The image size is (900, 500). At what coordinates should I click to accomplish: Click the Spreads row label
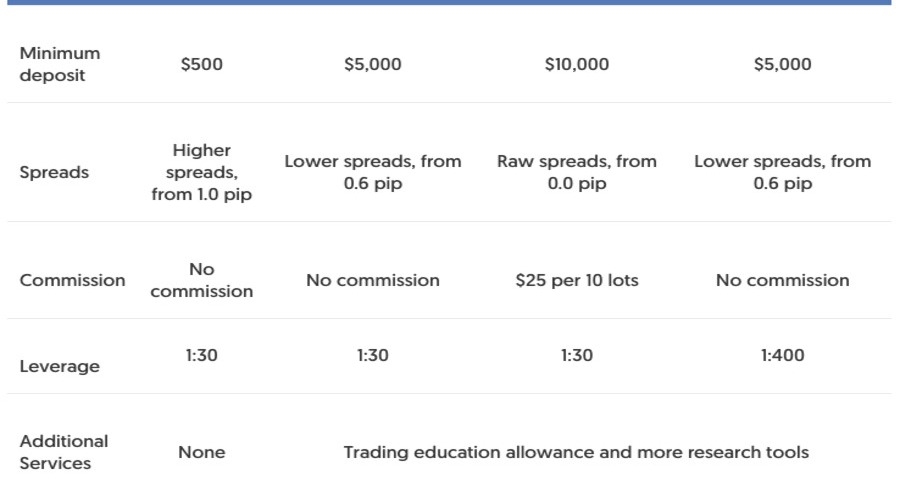coord(54,172)
